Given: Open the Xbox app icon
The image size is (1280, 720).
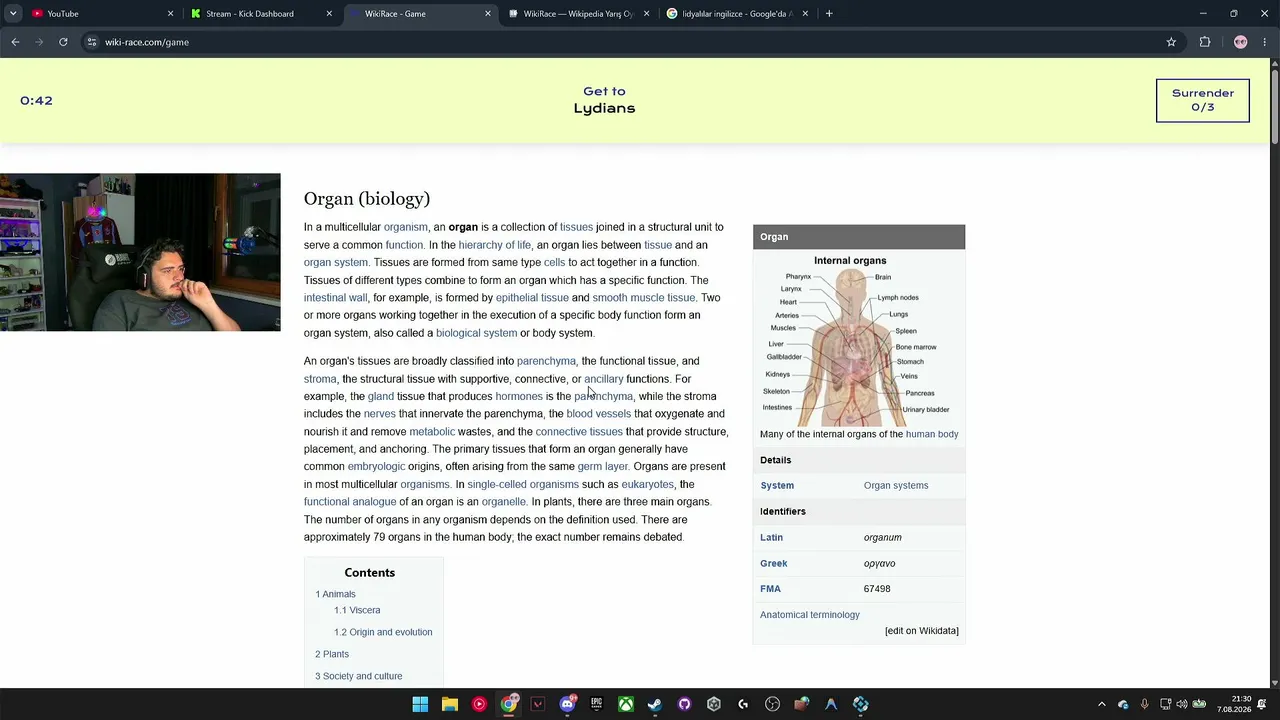Looking at the screenshot, I should pyautogui.click(x=625, y=704).
